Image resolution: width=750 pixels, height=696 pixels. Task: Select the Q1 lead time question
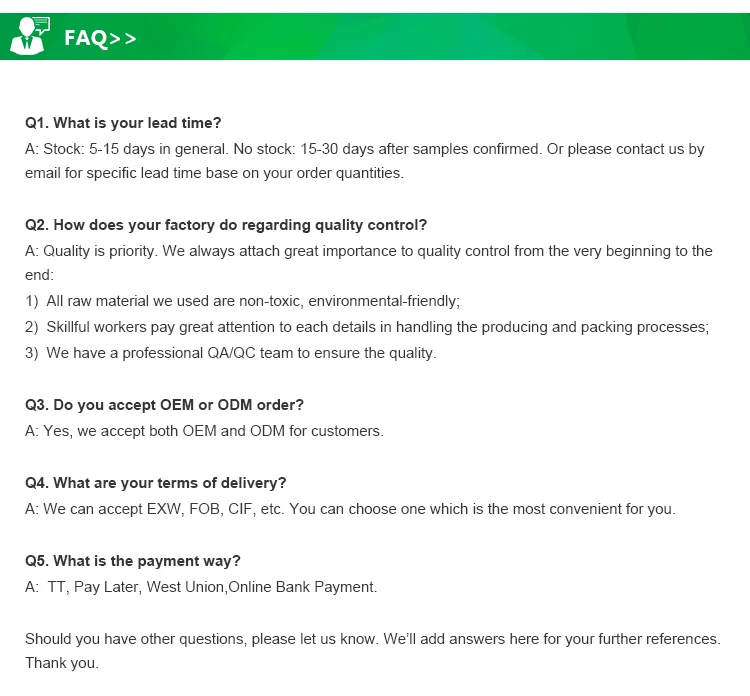123,123
